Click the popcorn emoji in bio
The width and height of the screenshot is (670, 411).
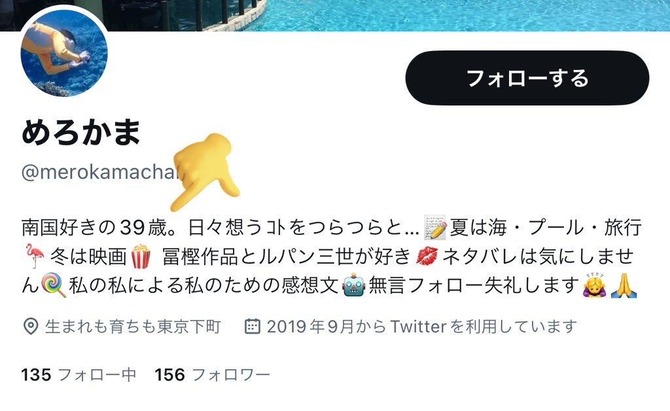tap(141, 256)
